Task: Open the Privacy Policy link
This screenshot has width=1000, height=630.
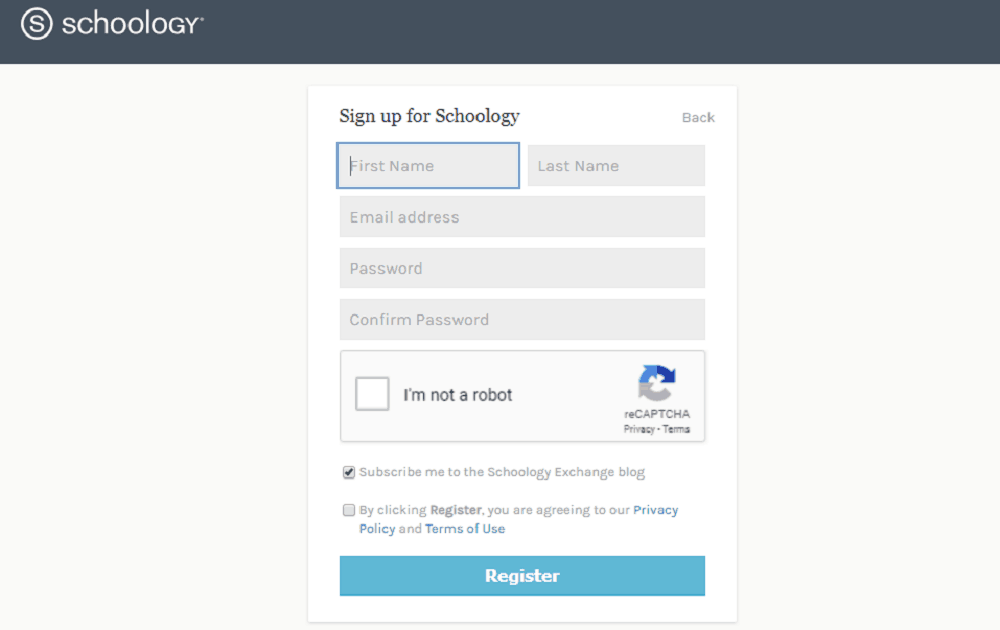Action: [655, 510]
